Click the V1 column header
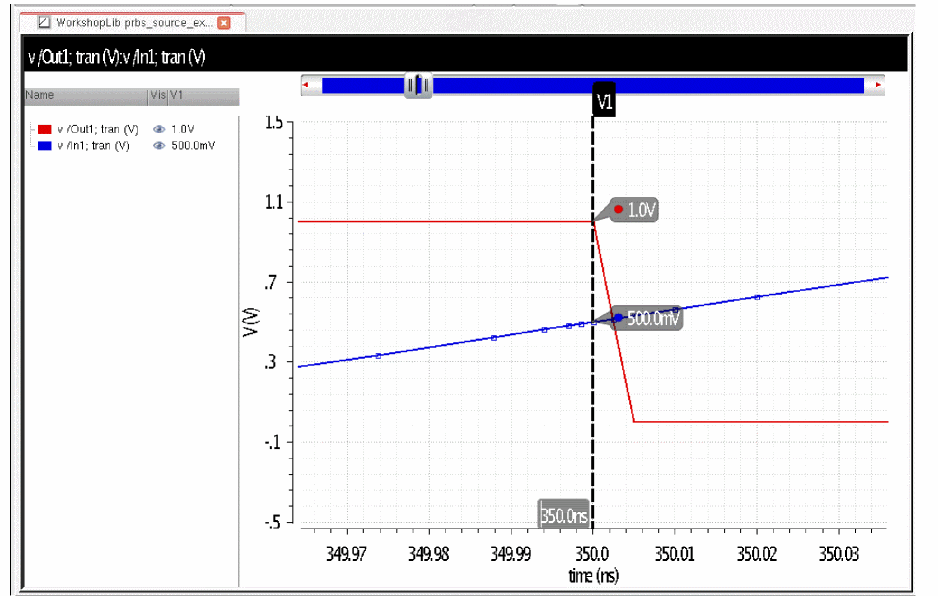Viewport: 938px width, 596px height. pos(203,96)
